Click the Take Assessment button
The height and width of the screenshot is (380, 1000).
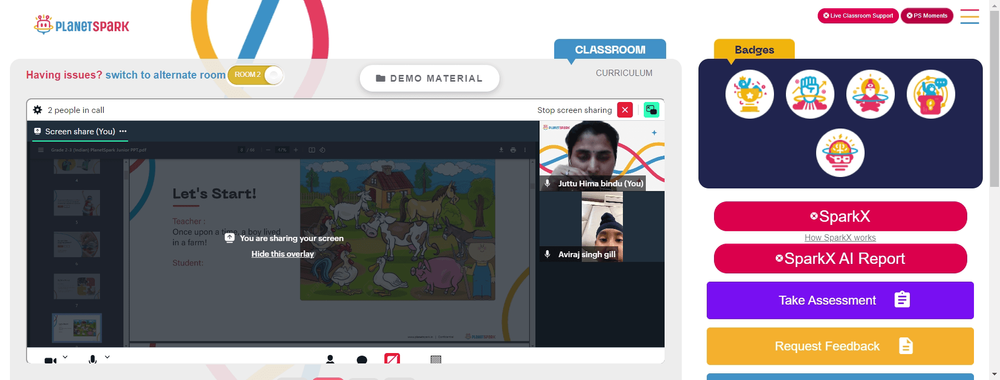coord(840,300)
